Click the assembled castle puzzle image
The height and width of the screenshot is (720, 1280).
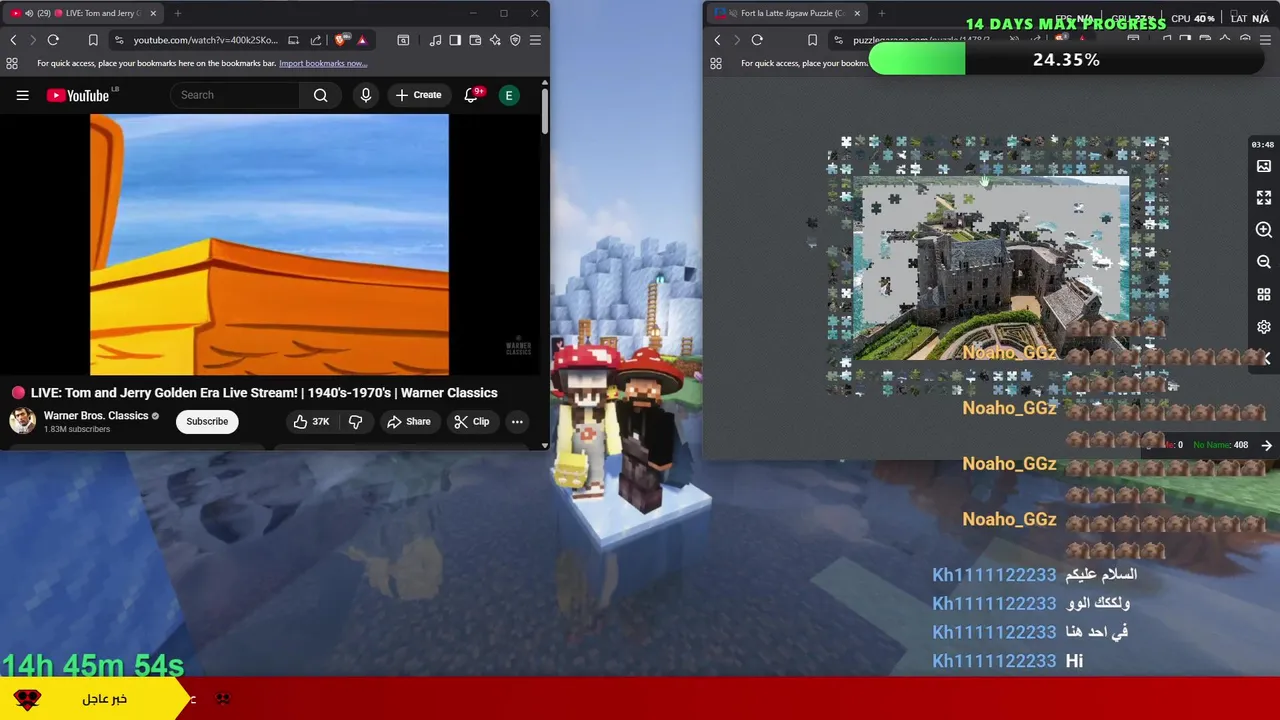[991, 268]
